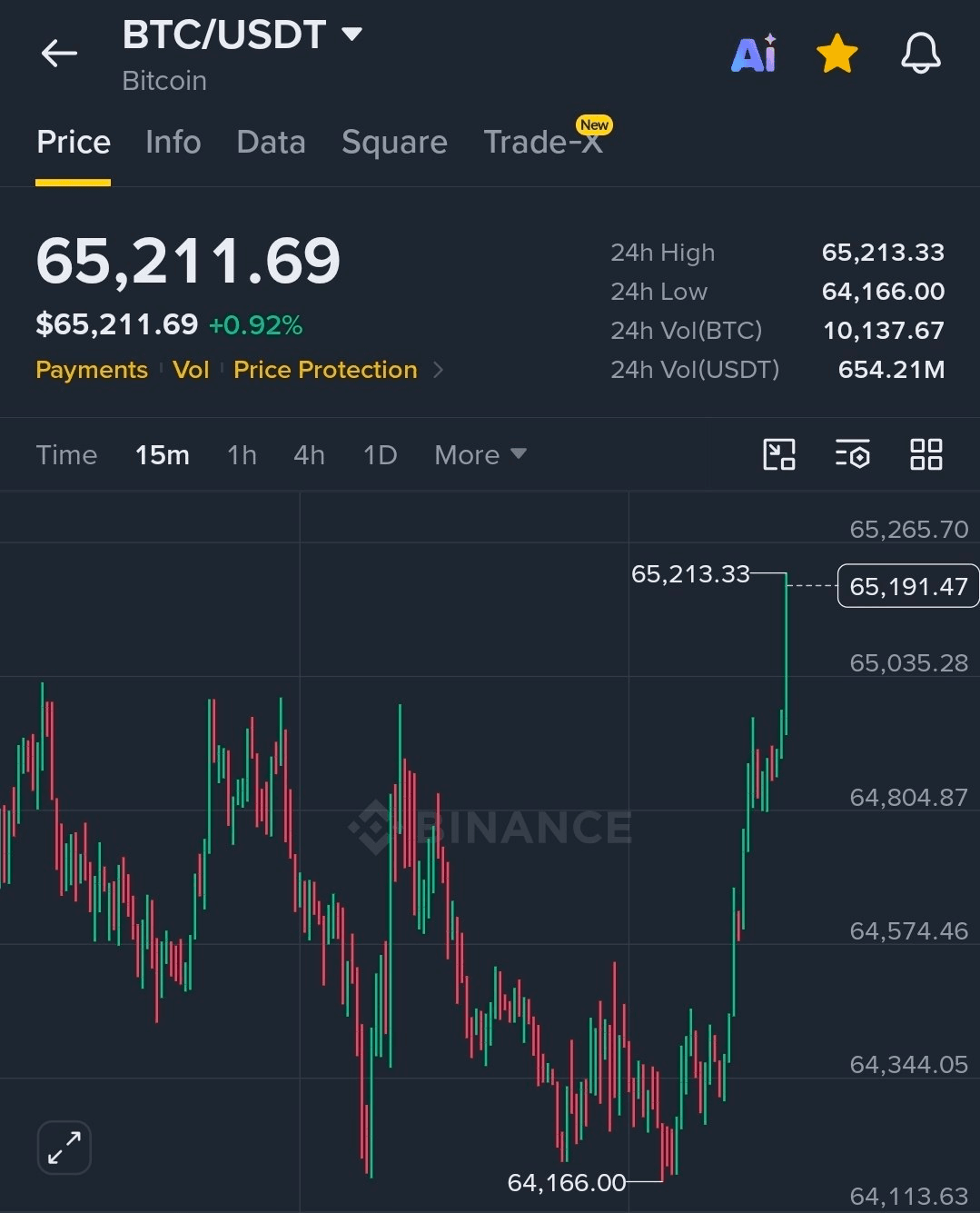The width and height of the screenshot is (980, 1213).
Task: Open the Square tab
Action: 394,143
